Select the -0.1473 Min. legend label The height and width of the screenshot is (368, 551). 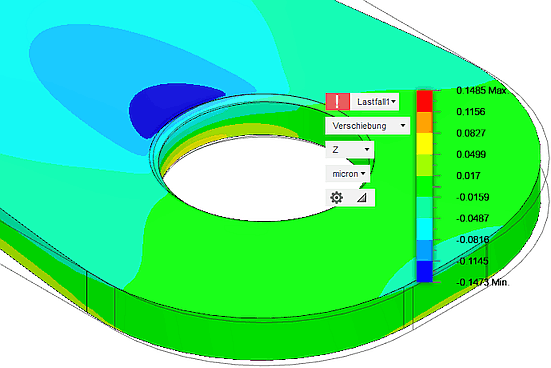pyautogui.click(x=482, y=282)
